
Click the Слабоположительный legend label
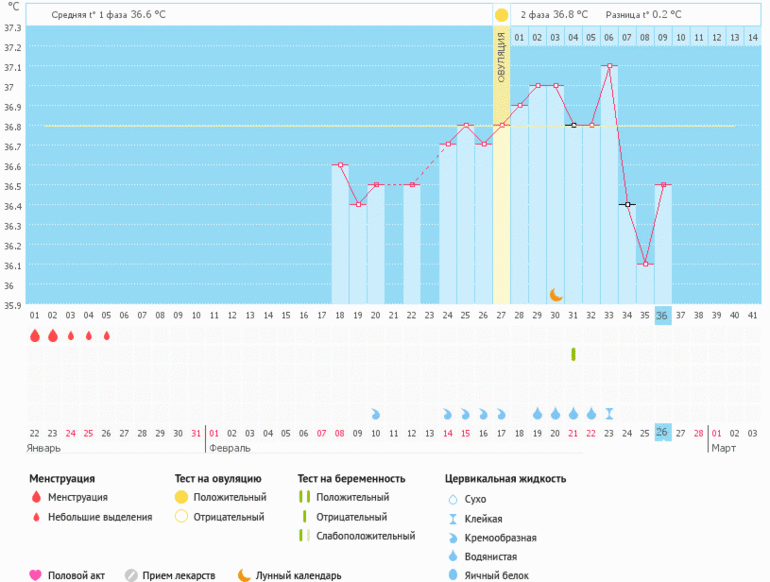point(365,536)
